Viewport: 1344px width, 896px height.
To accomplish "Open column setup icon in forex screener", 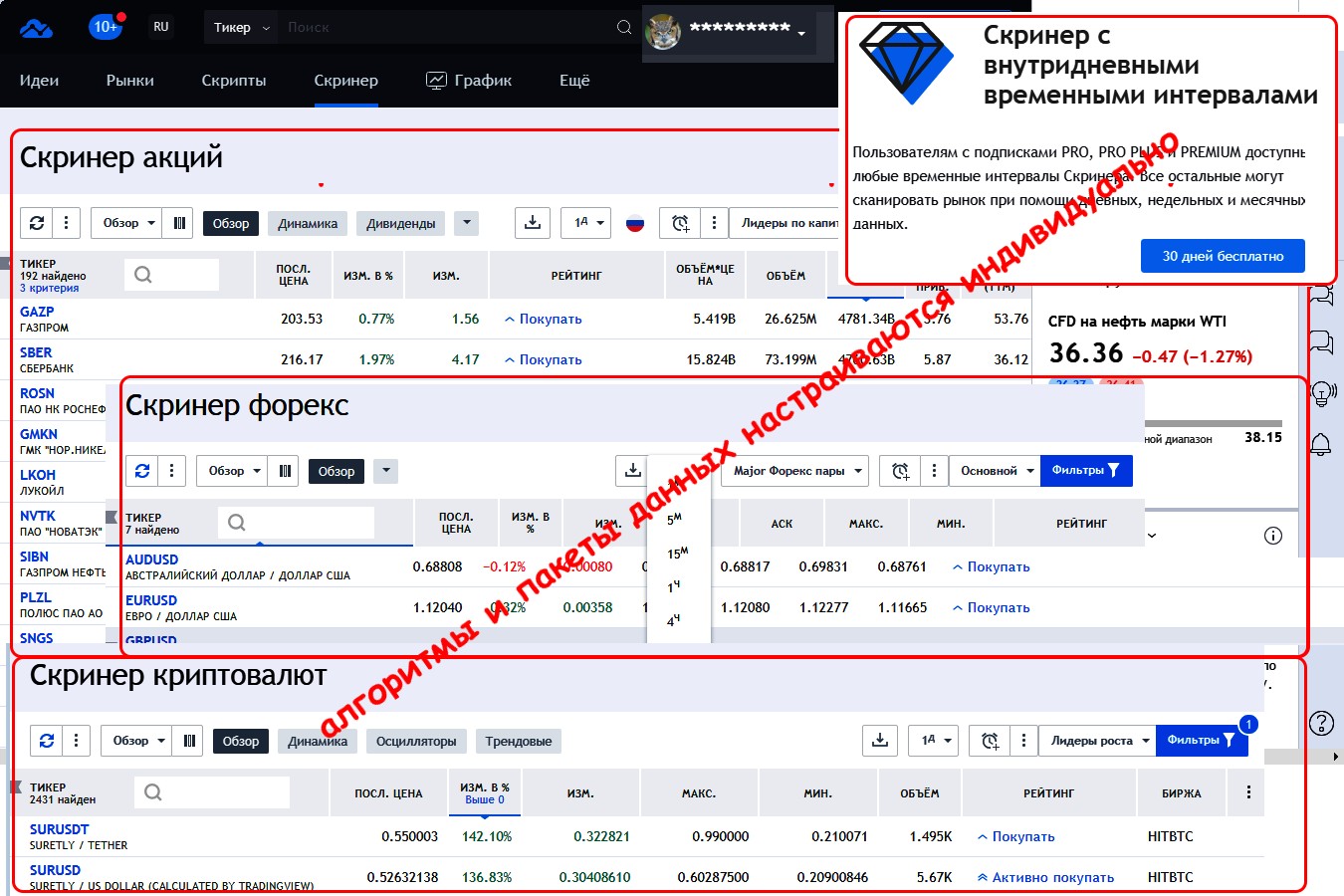I will (x=285, y=471).
